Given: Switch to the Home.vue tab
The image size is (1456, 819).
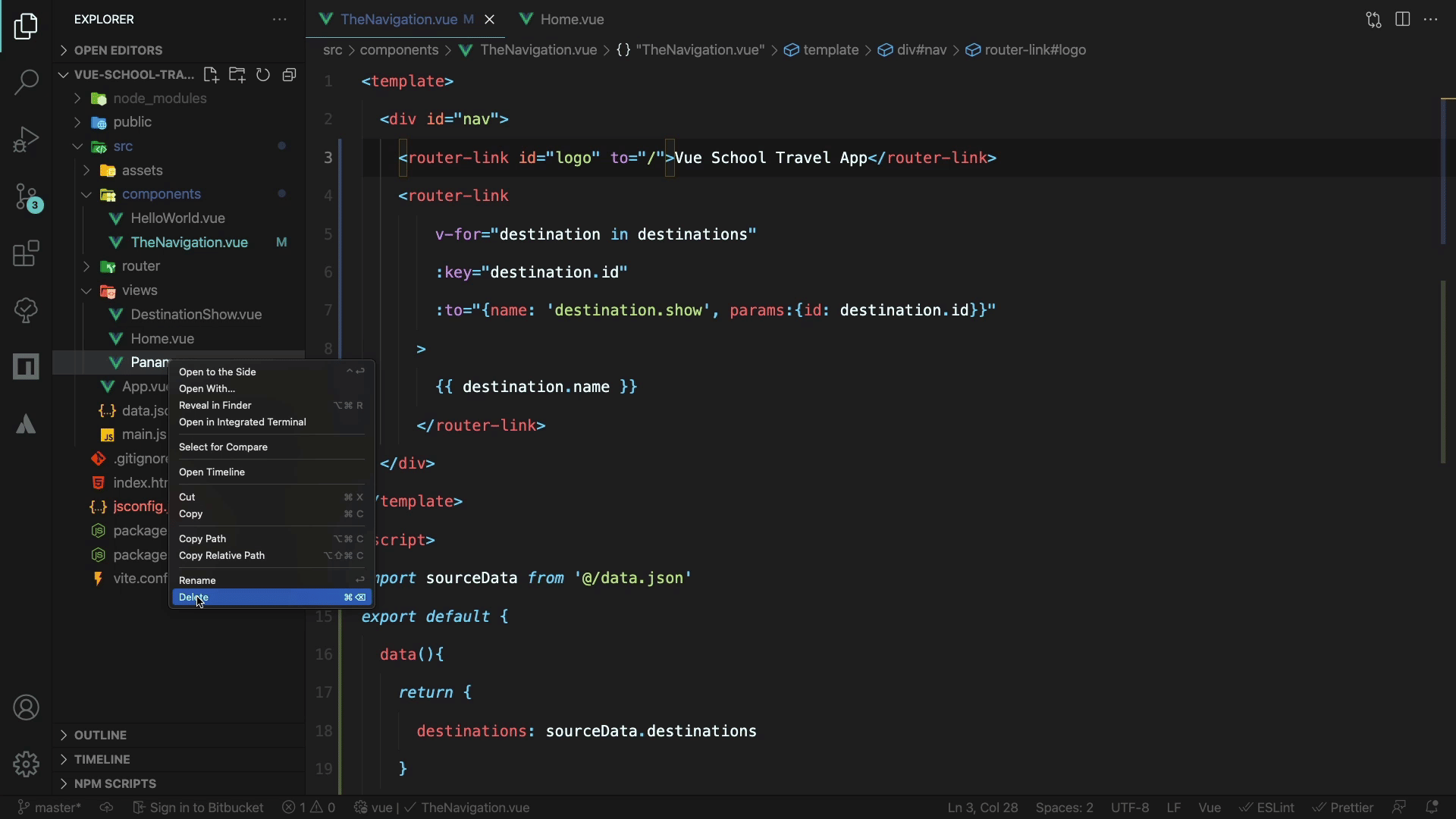Looking at the screenshot, I should [x=572, y=20].
